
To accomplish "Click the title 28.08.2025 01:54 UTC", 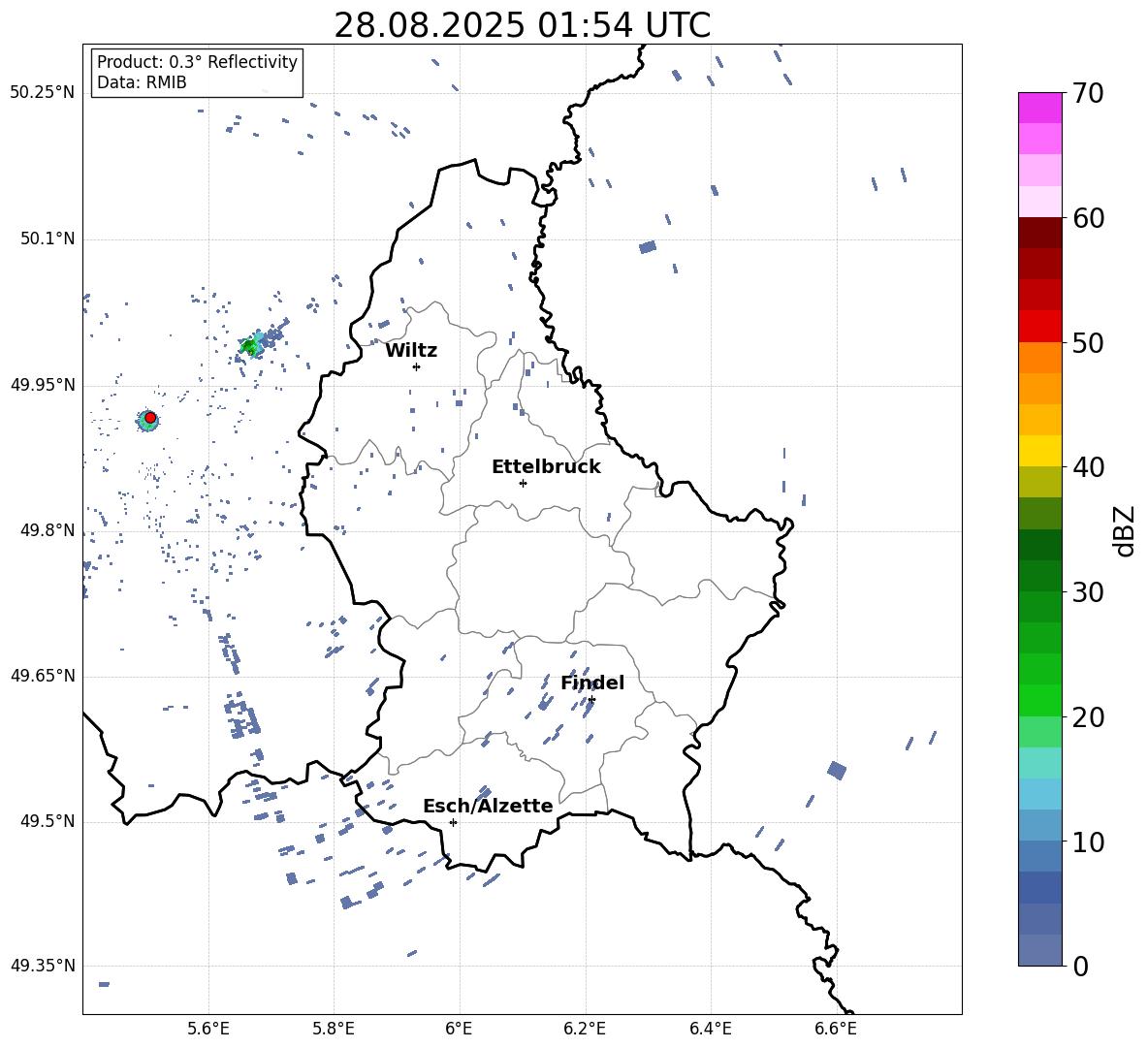I will click(522, 25).
